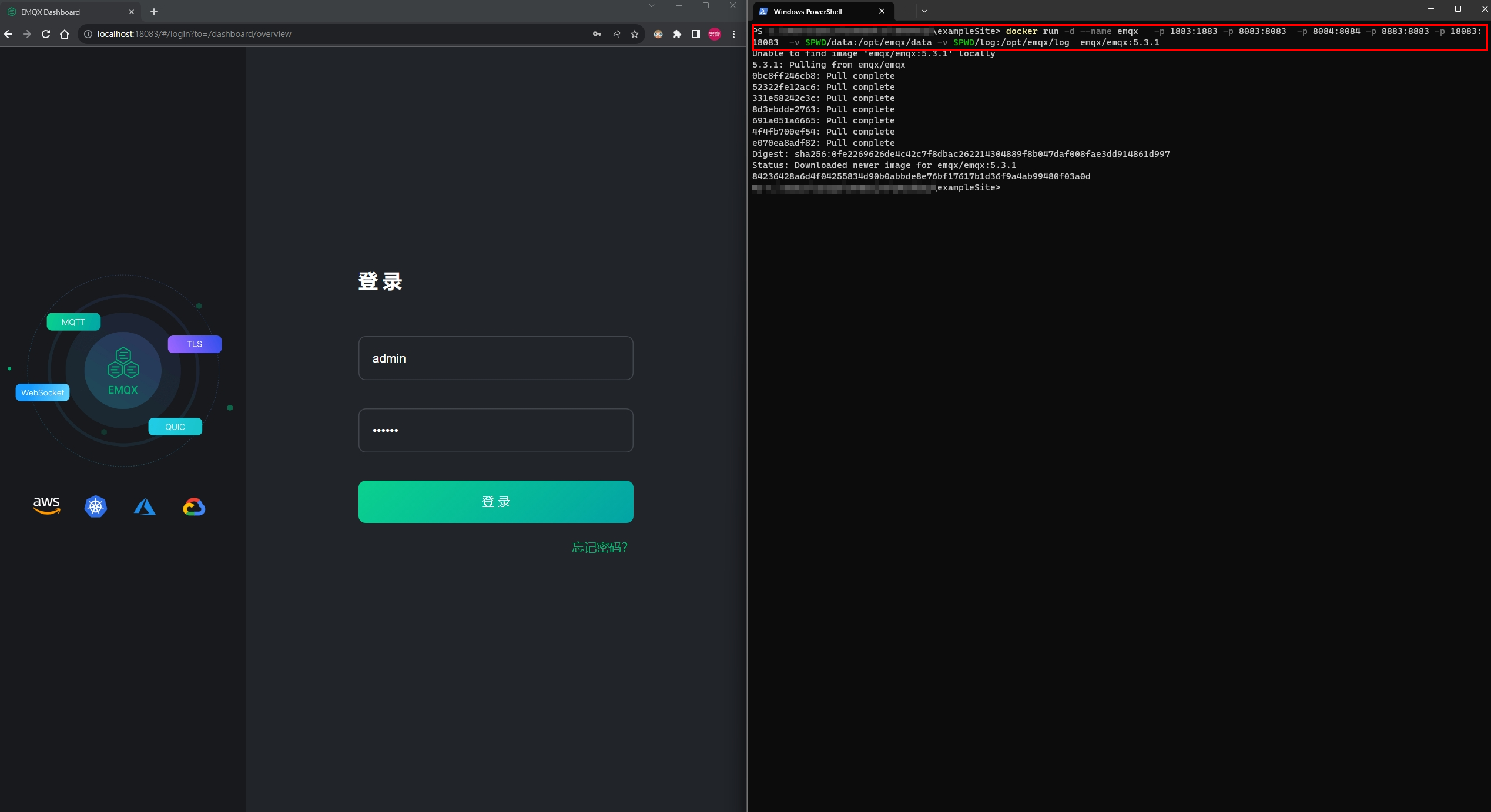Click the admin username input field
This screenshot has height=812, width=1491.
(495, 358)
